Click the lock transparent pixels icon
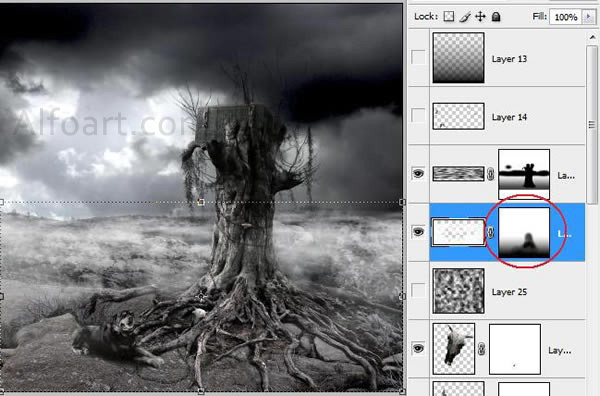This screenshot has width=600, height=396. 449,16
